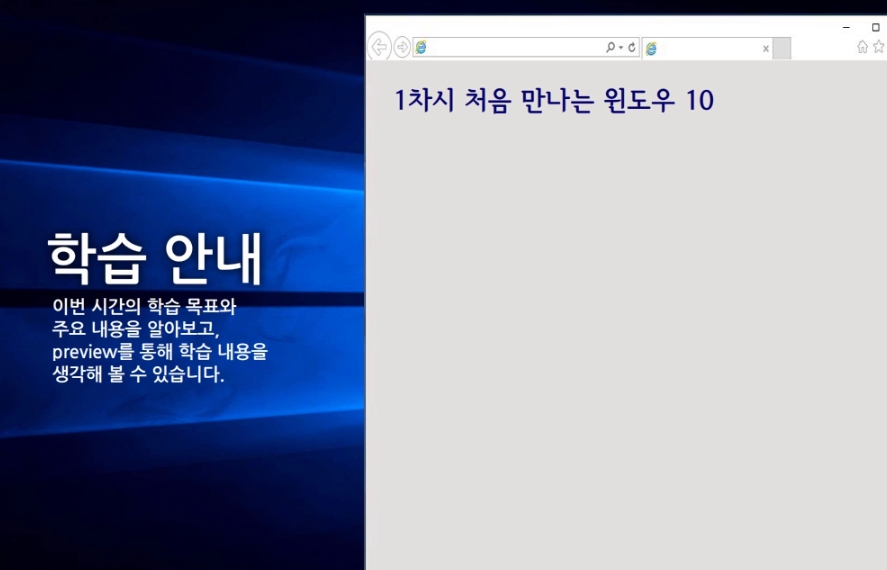Select the open Internet Explorer tab
The height and width of the screenshot is (570, 887).
707,49
